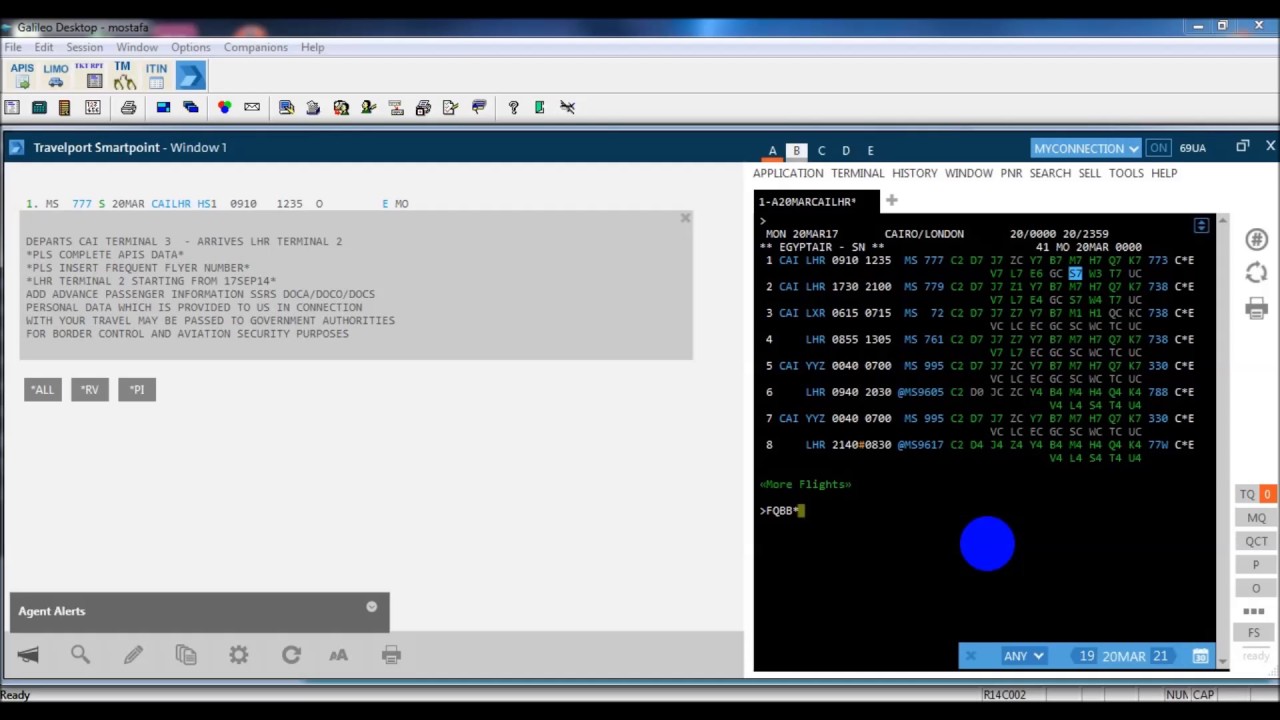Go to previous day 19
The height and width of the screenshot is (720, 1280).
coord(1086,656)
